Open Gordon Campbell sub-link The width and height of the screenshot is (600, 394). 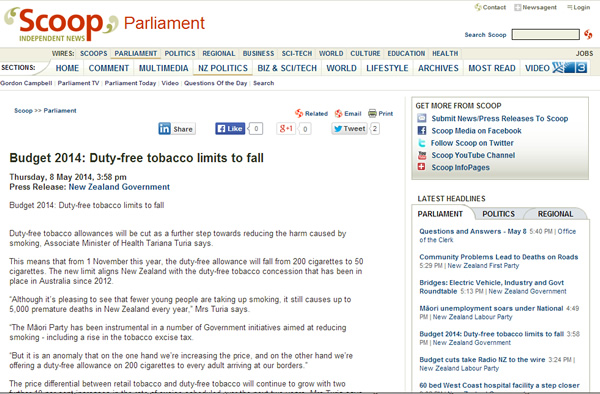coord(26,83)
